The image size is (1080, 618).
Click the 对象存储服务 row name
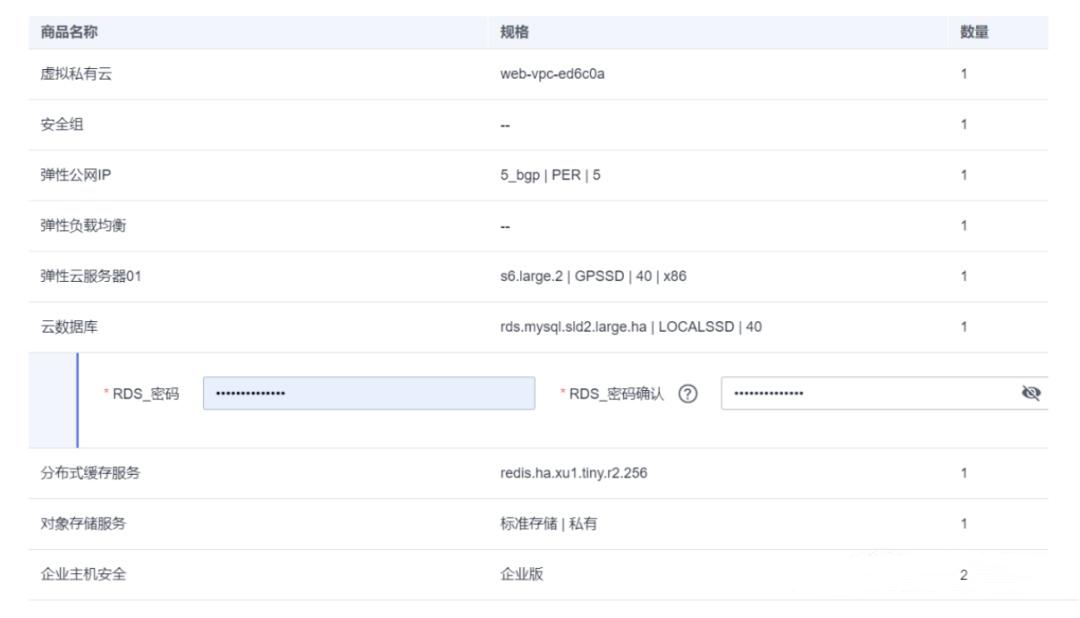[x=83, y=524]
